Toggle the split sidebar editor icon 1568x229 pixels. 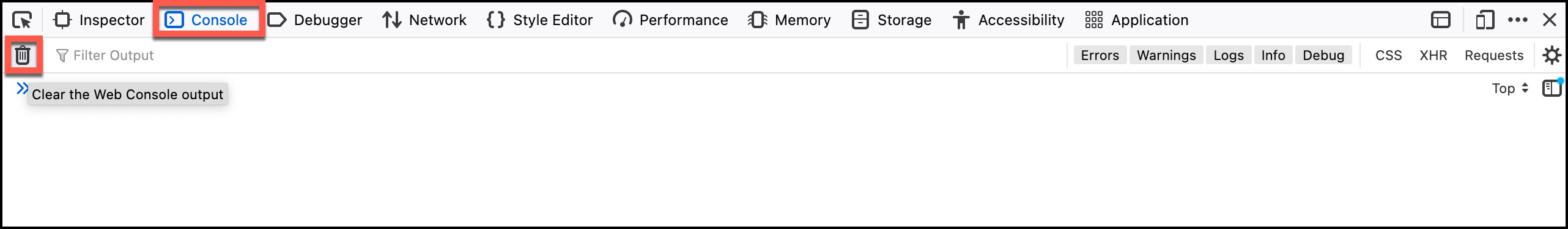coord(1552,88)
